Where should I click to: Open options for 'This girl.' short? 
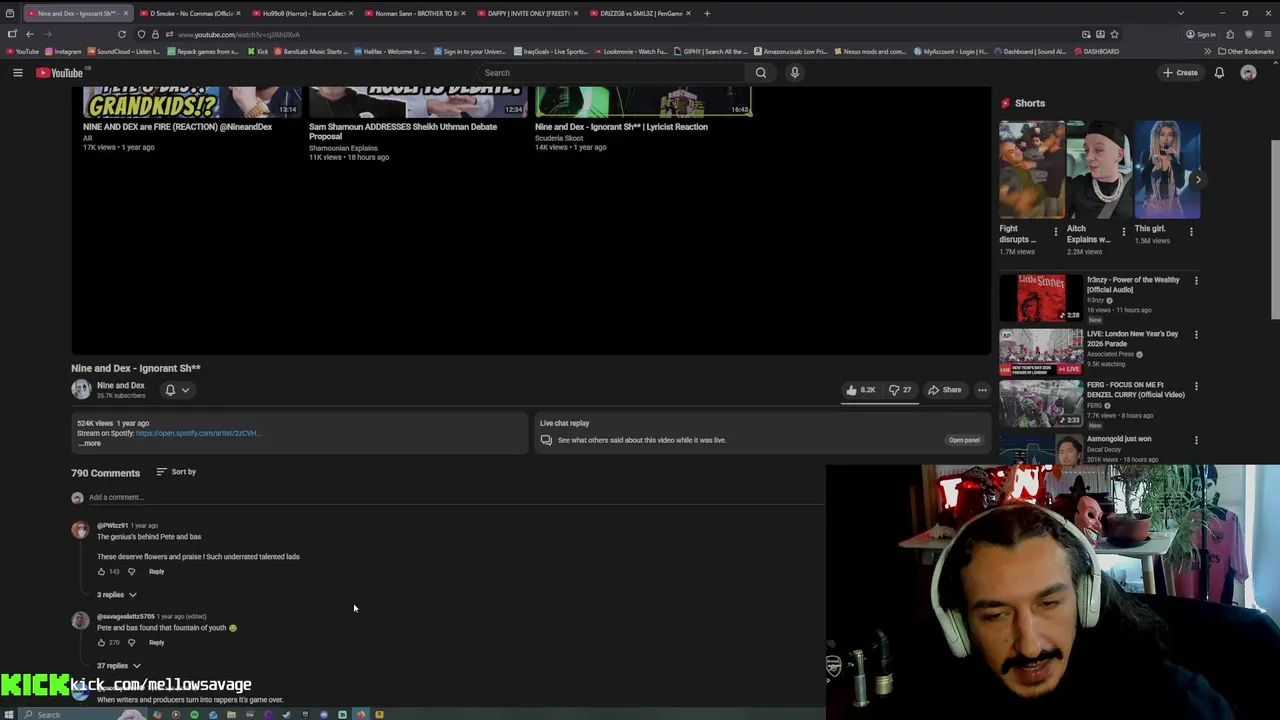[x=1191, y=231]
